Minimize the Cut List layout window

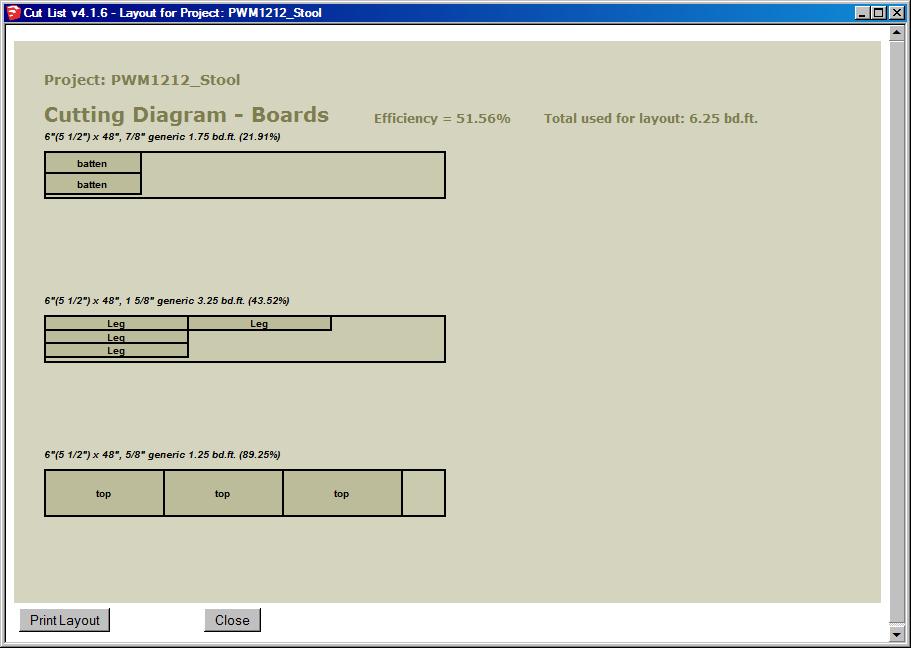click(863, 13)
